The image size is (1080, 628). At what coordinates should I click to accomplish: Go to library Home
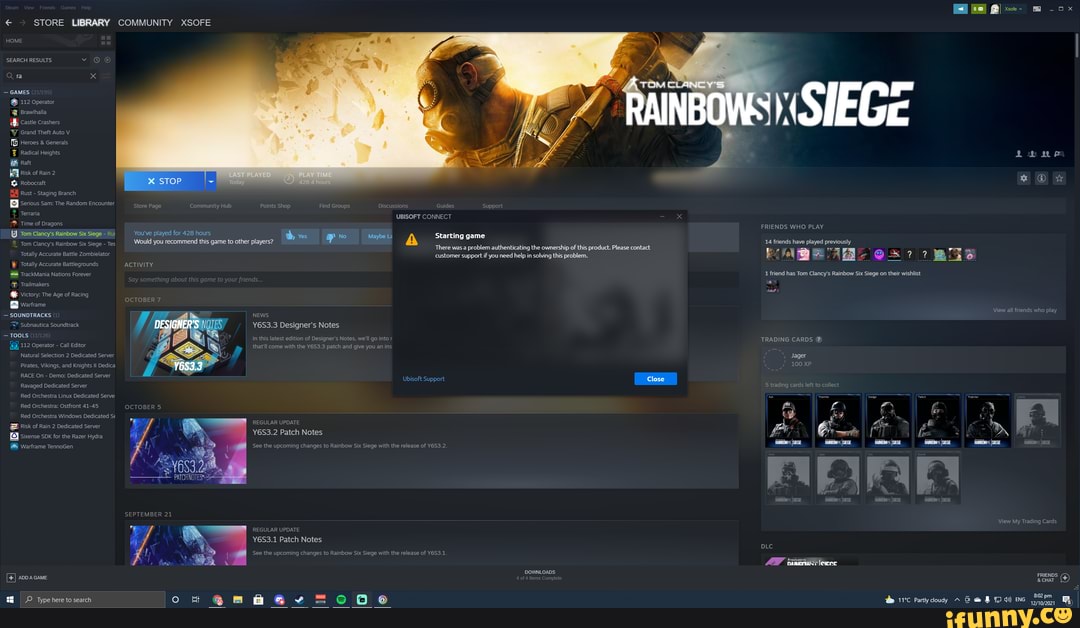[x=14, y=41]
